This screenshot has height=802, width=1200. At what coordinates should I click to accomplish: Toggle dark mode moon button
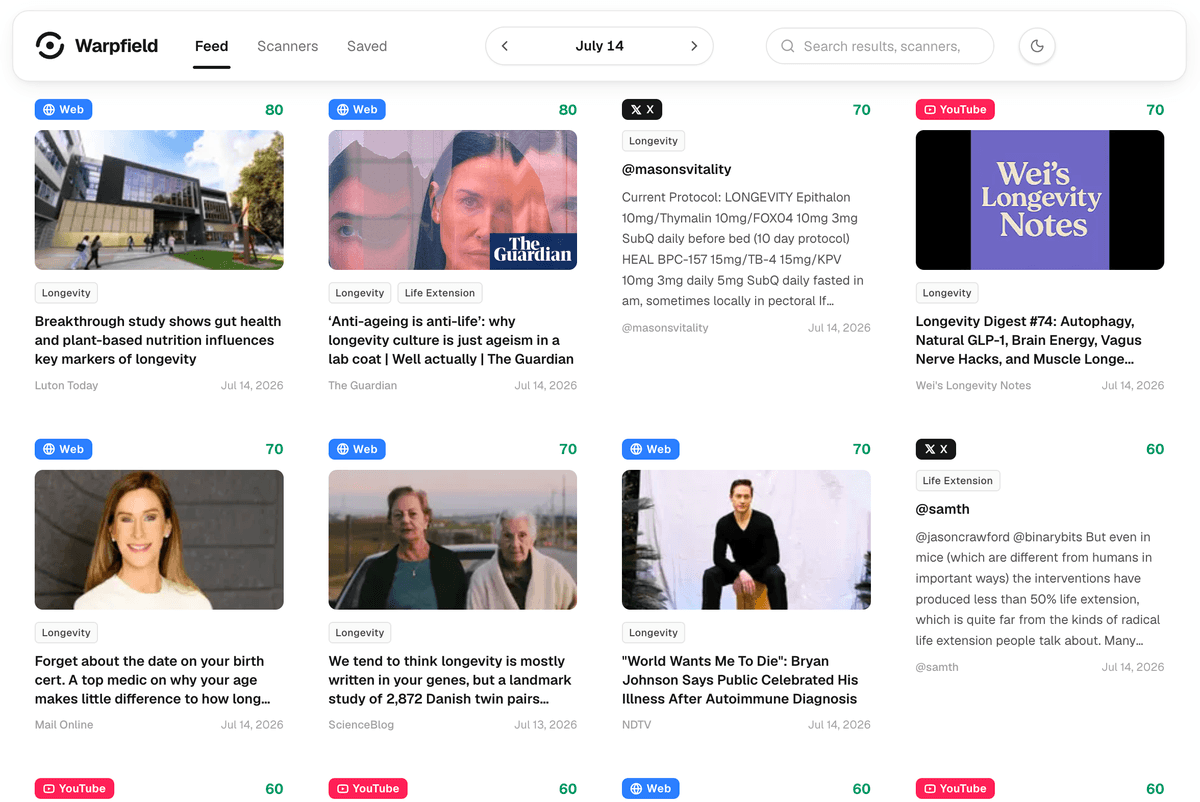tap(1037, 46)
